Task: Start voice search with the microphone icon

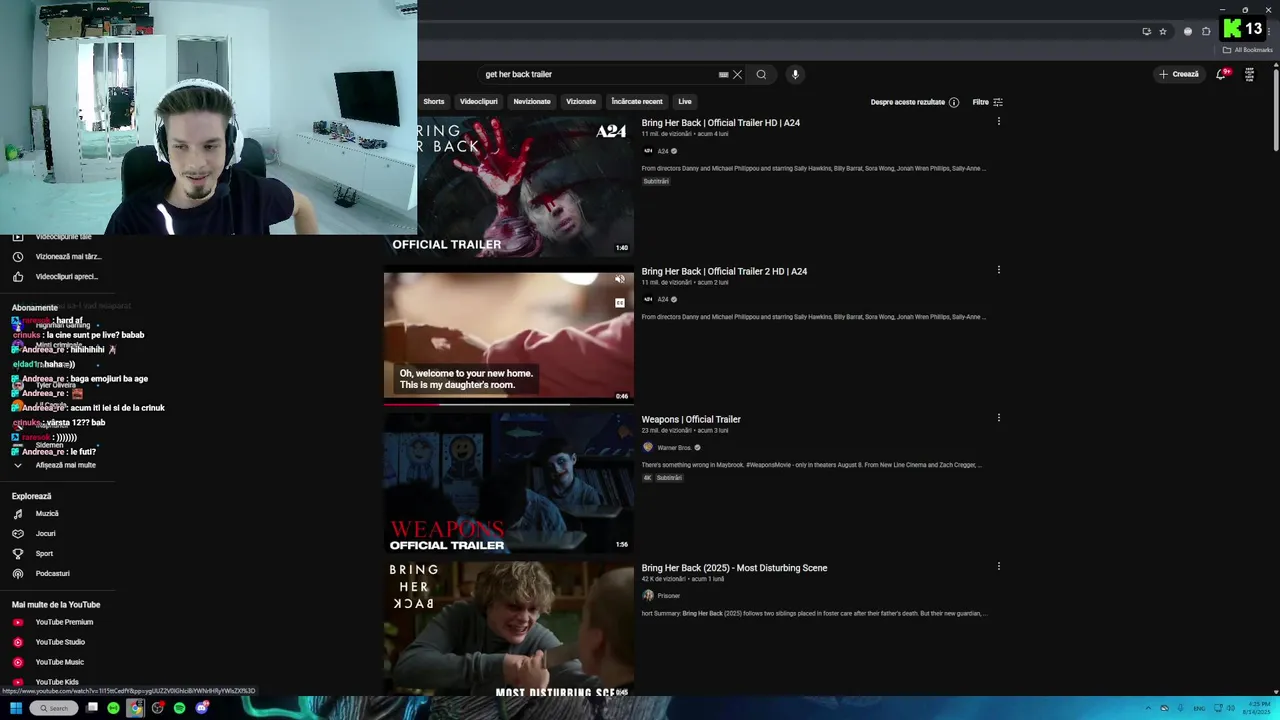Action: pyautogui.click(x=795, y=74)
